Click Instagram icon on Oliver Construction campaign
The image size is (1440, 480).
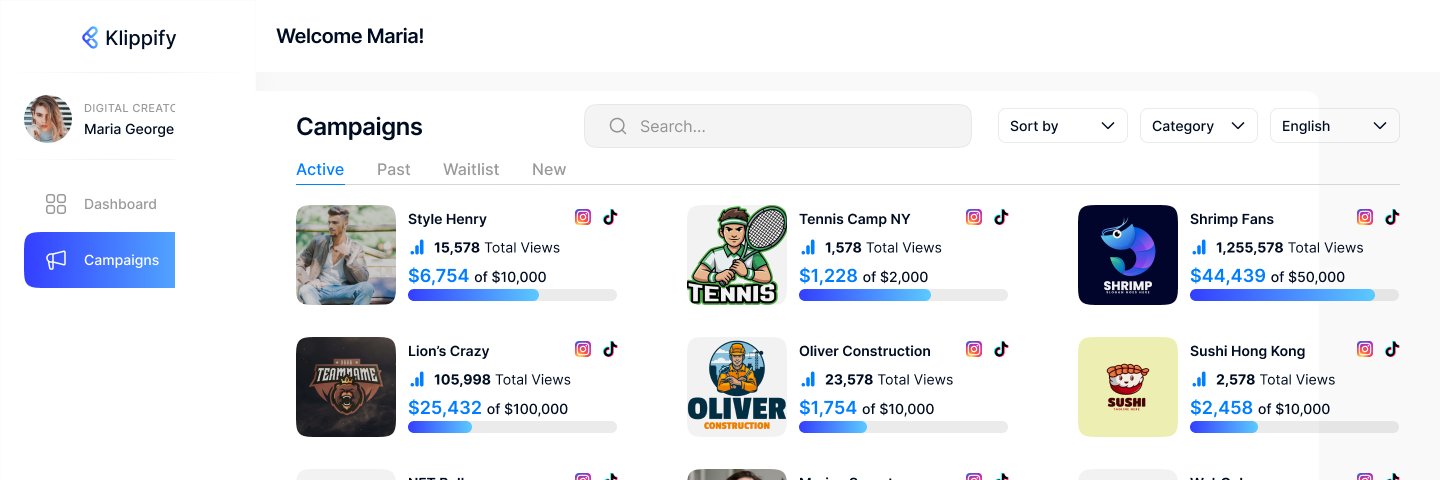(974, 349)
